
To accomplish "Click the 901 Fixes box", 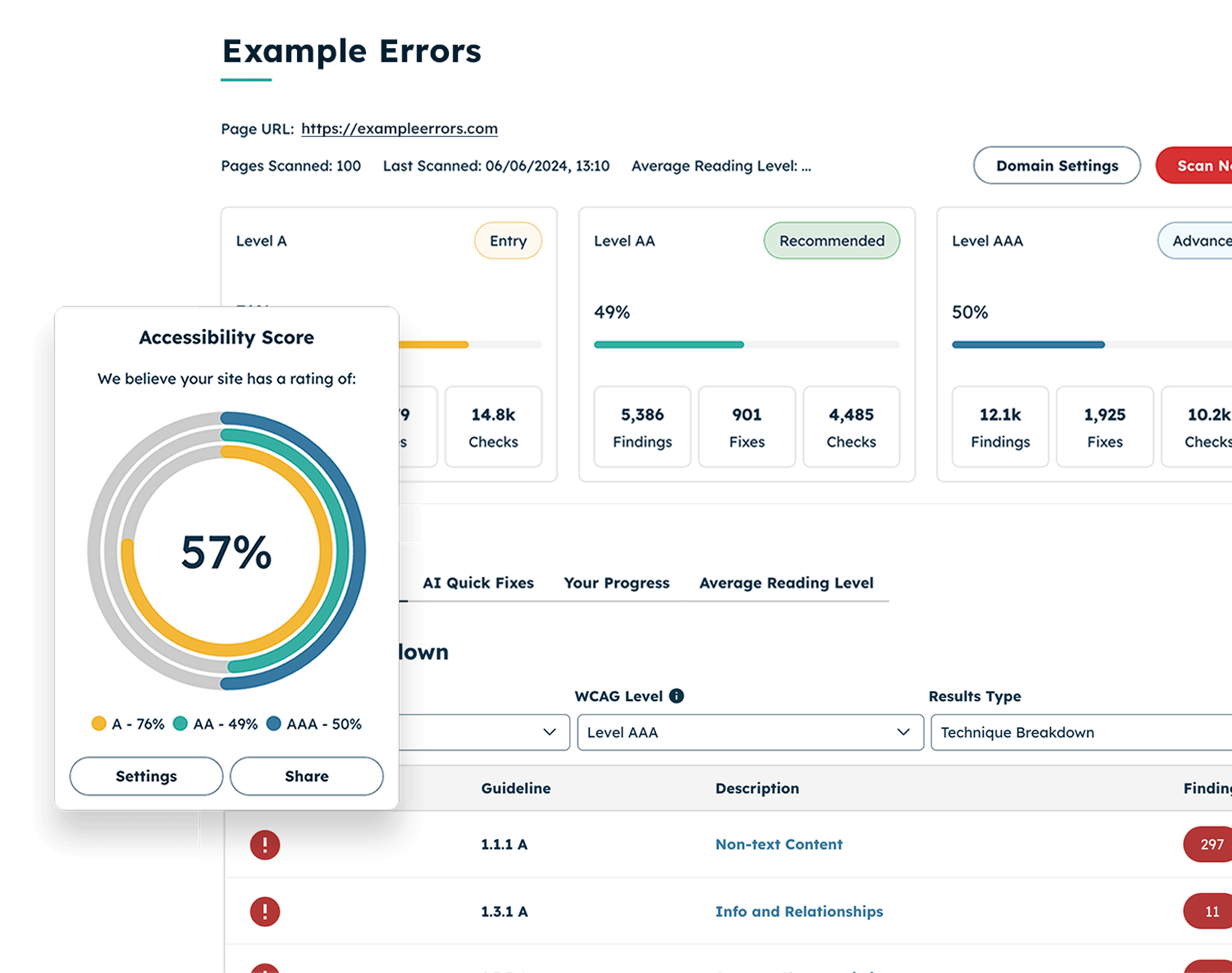I will click(x=747, y=427).
